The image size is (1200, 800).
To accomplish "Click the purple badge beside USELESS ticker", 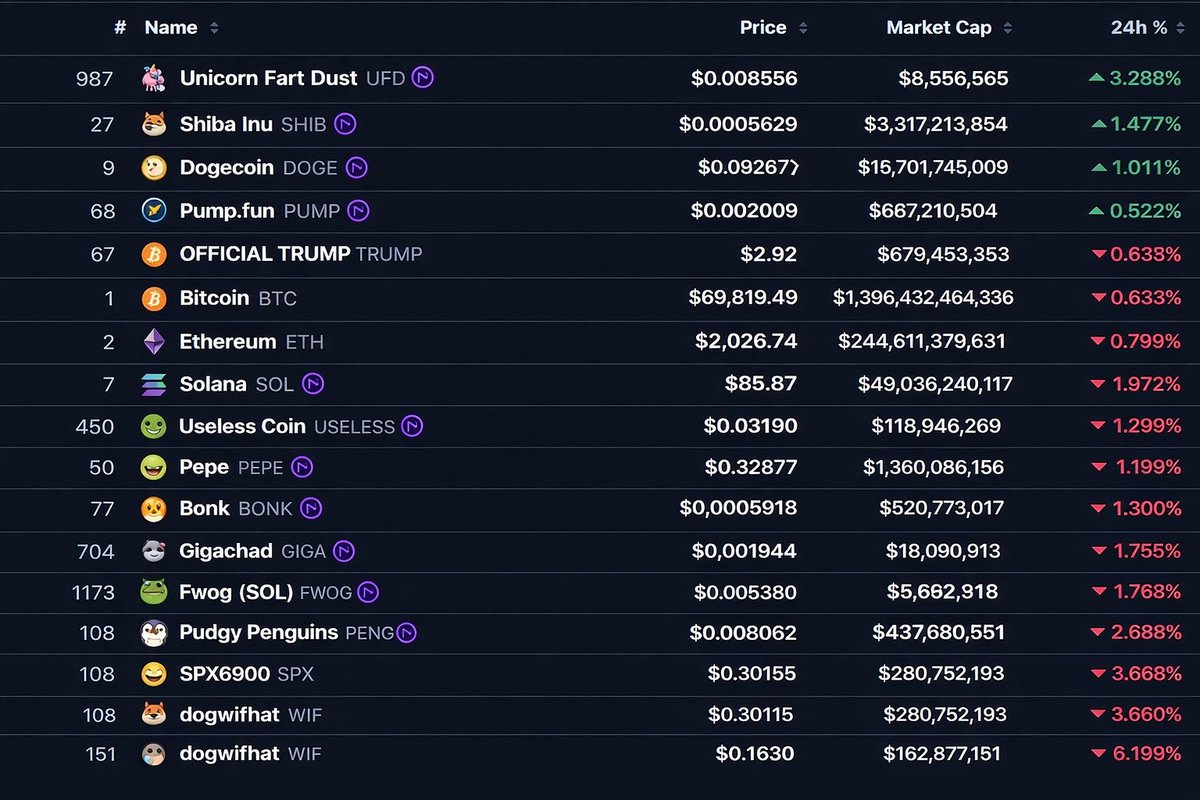I will click(x=412, y=426).
